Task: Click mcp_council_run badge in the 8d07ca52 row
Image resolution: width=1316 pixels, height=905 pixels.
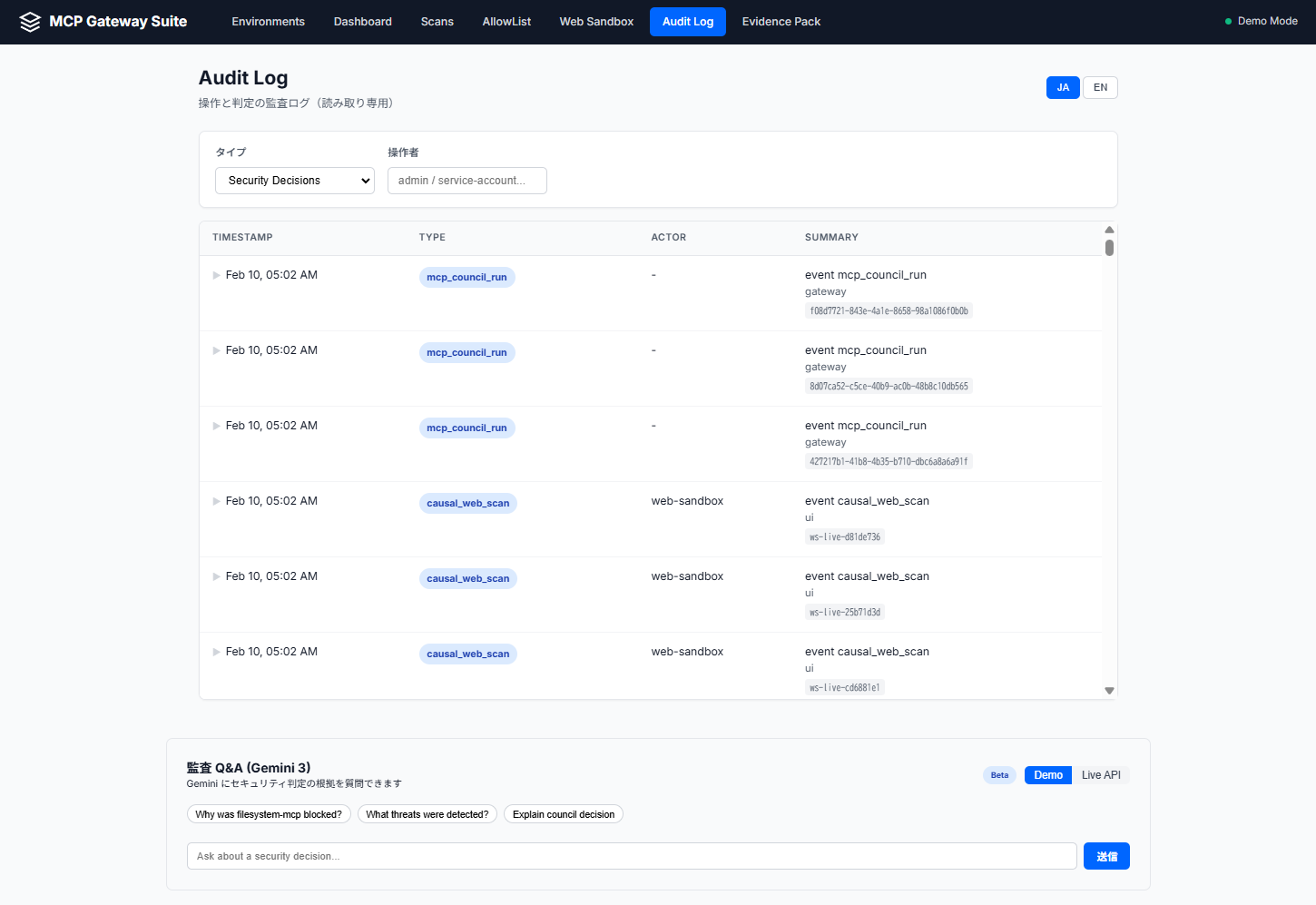Action: [466, 352]
